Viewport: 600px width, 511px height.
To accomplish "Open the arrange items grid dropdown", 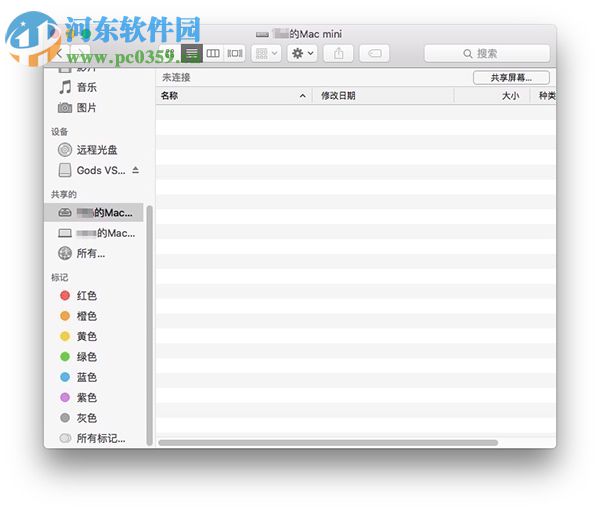I will (x=266, y=53).
